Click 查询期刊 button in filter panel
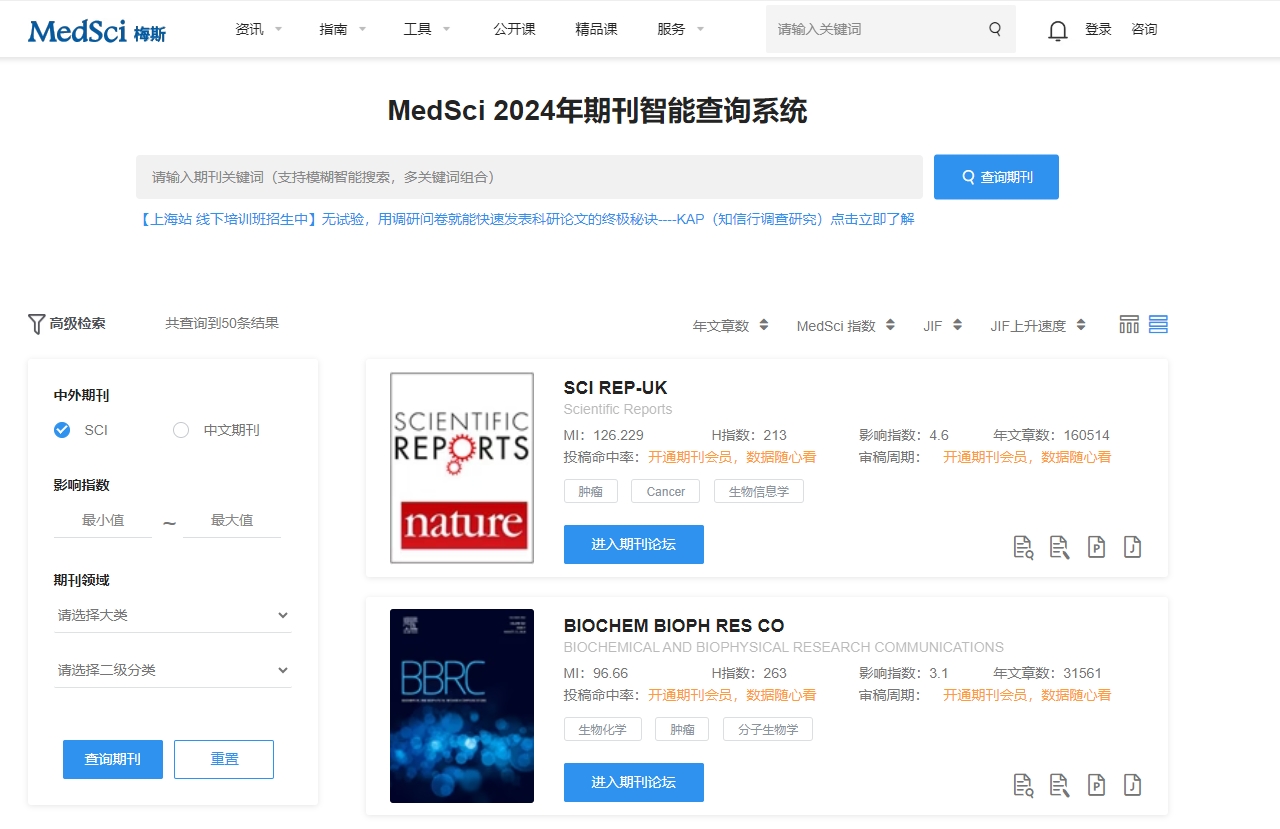 (x=113, y=759)
